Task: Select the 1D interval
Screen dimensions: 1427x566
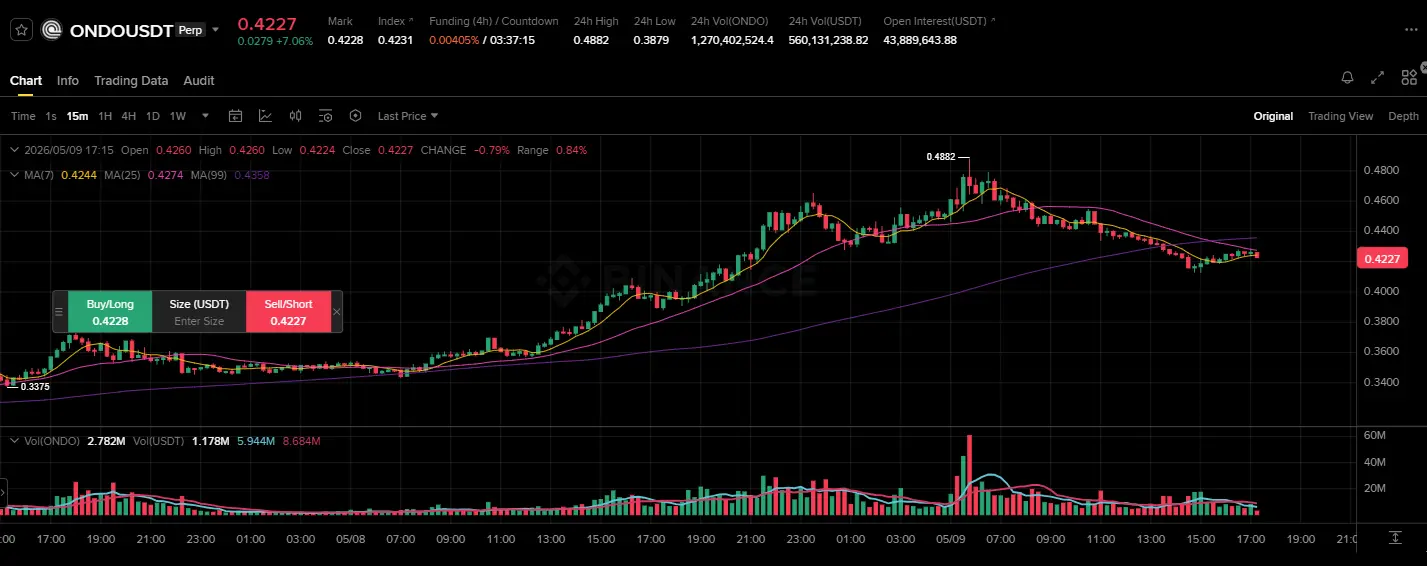Action: coord(153,116)
